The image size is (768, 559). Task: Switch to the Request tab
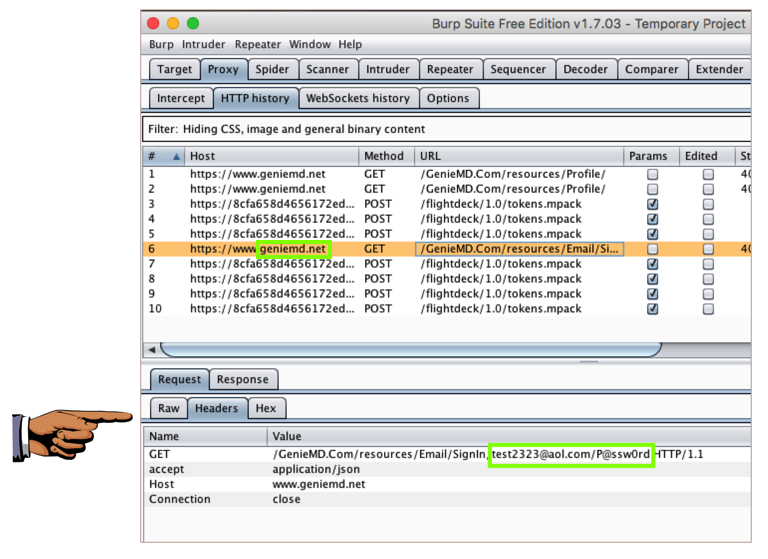[179, 379]
